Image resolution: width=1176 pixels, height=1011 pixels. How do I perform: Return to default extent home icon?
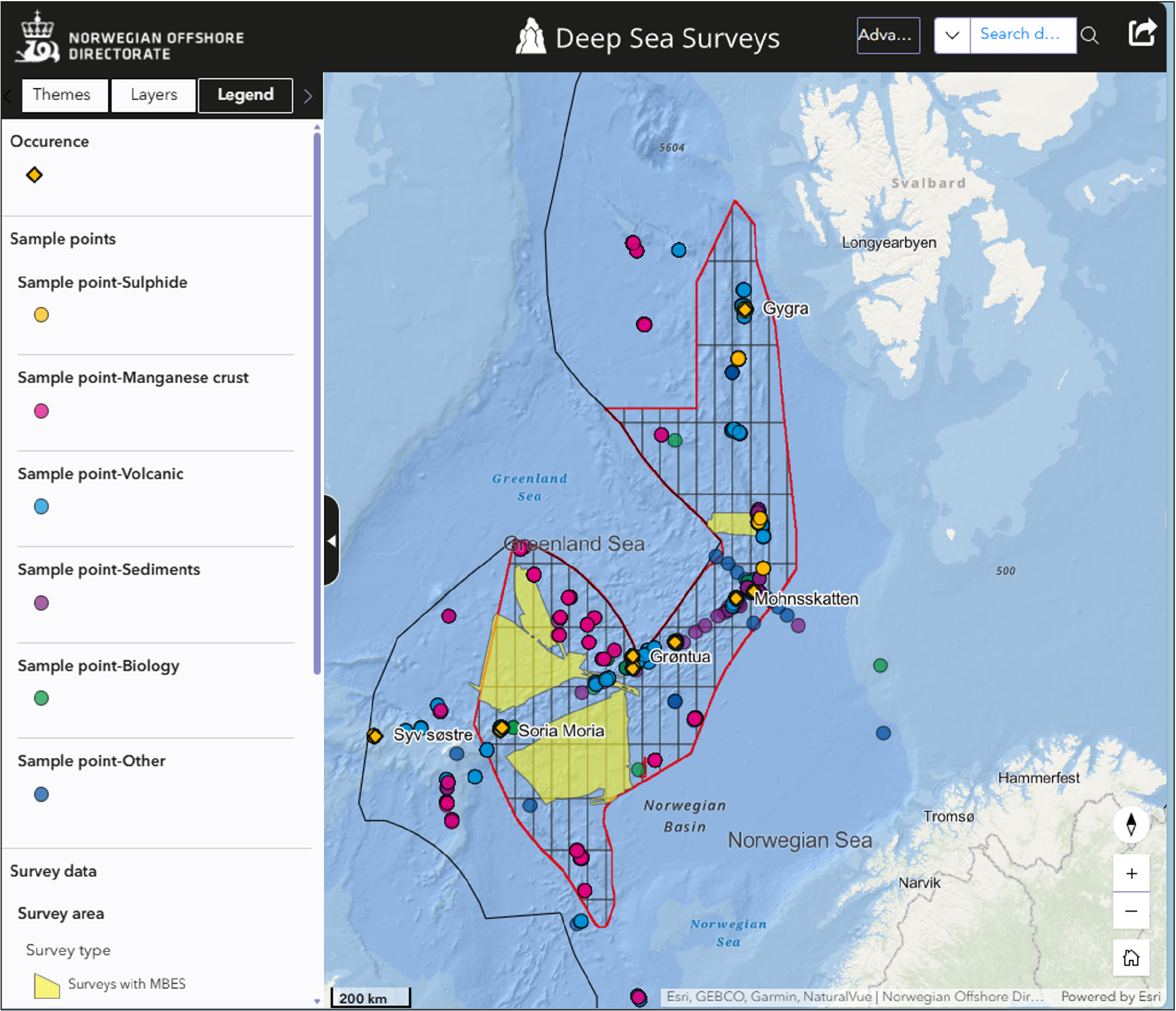[1131, 957]
